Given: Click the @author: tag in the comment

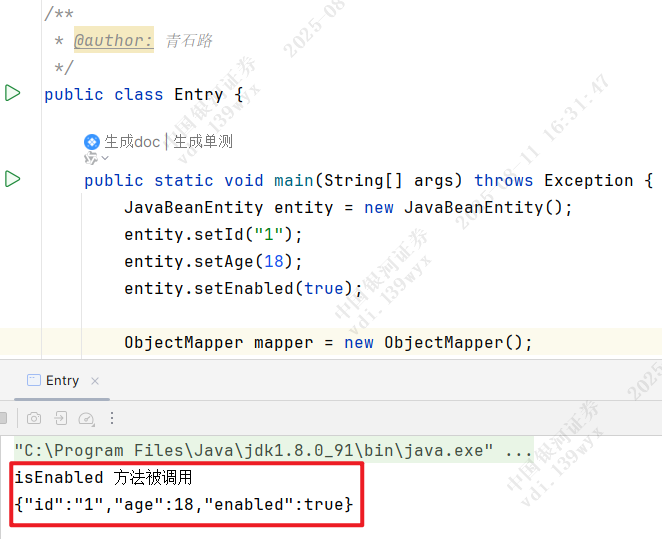Looking at the screenshot, I should click(114, 40).
